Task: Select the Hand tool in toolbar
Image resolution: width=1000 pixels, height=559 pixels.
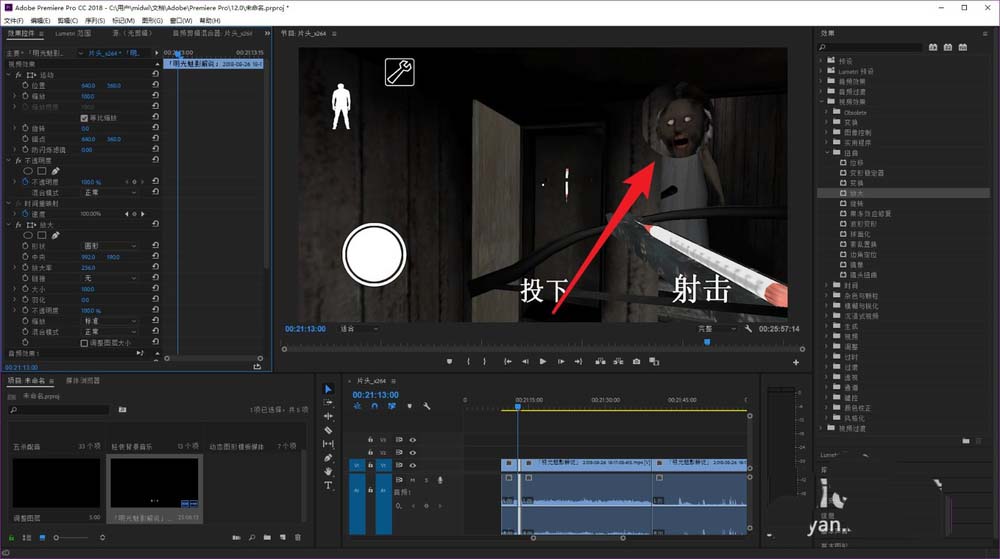Action: (328, 471)
